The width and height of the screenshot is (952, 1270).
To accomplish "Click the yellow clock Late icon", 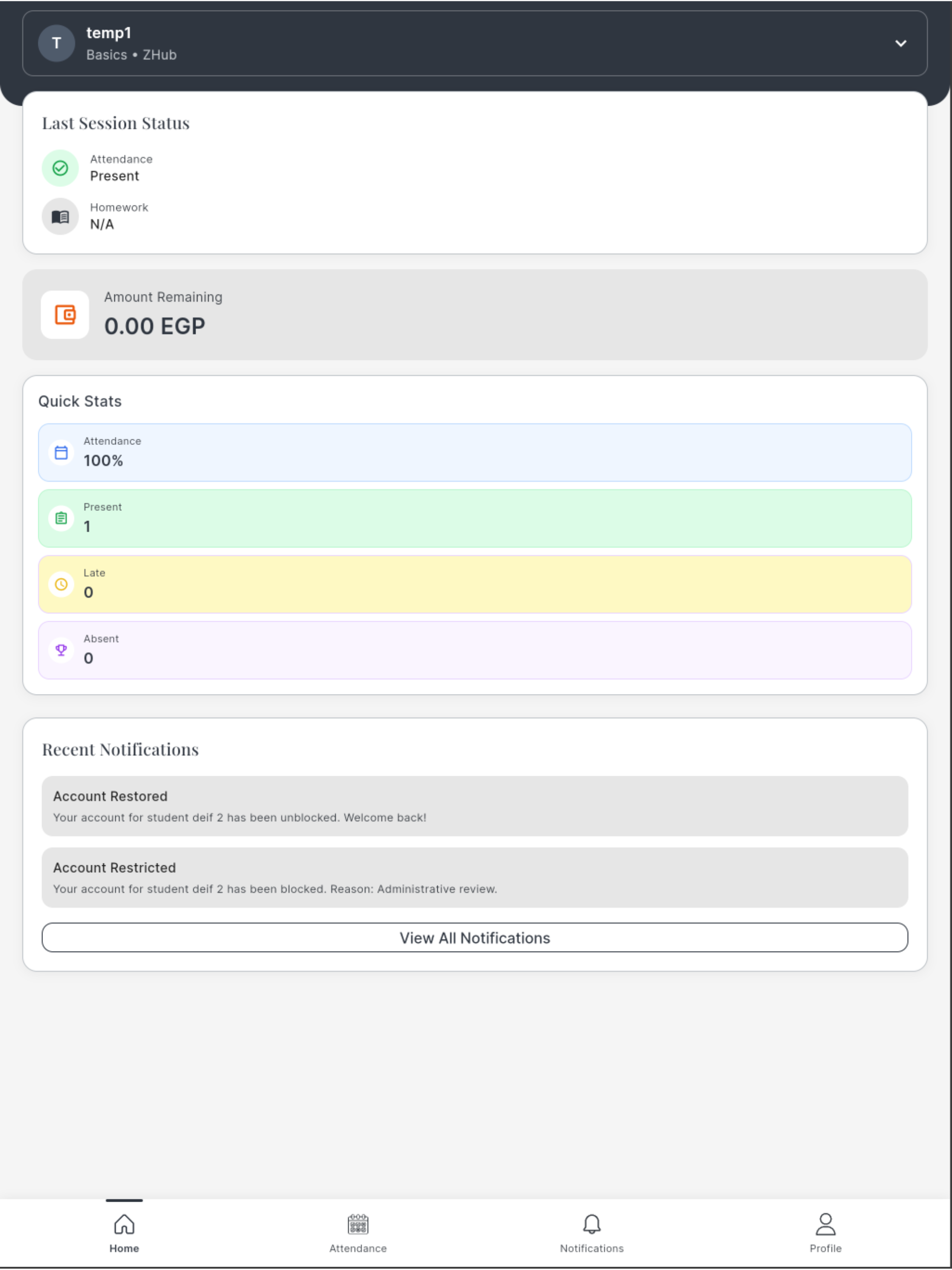I will (61, 585).
